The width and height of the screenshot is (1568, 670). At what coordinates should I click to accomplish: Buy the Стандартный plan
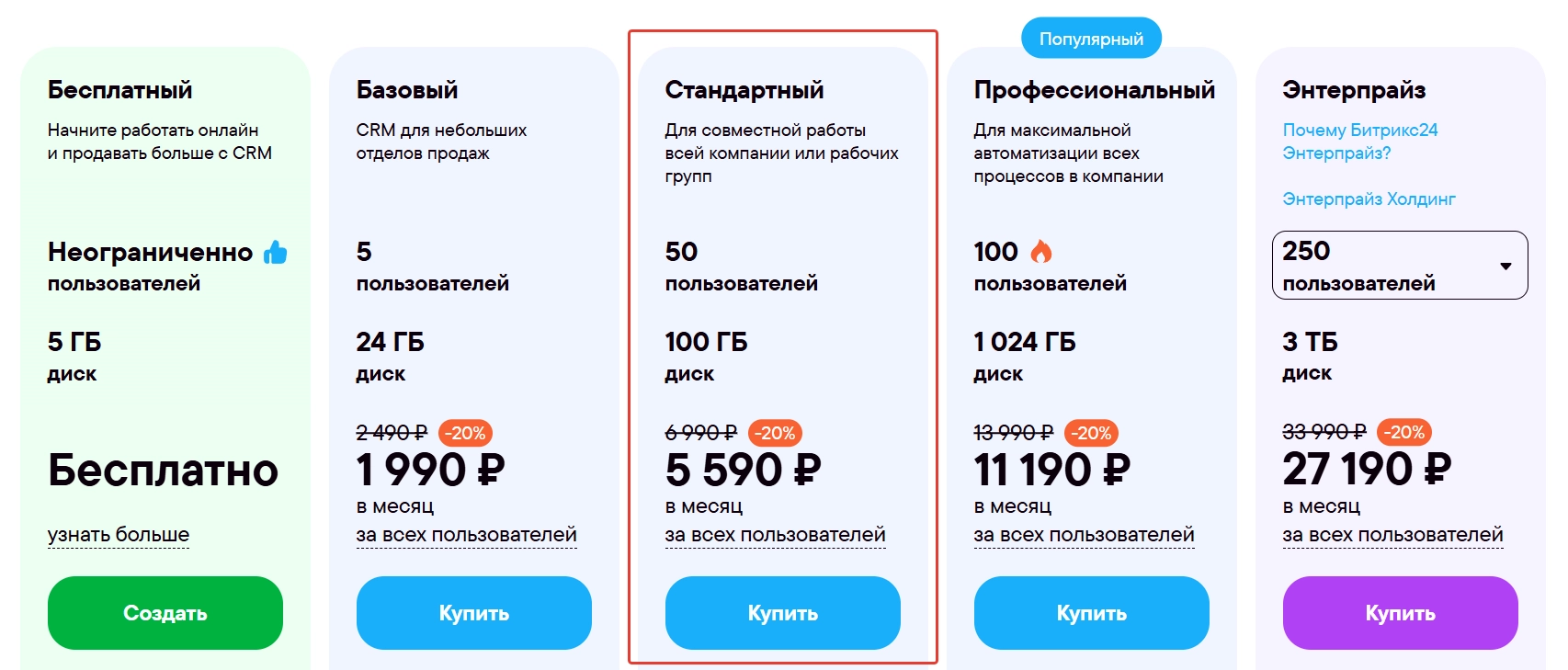click(783, 613)
